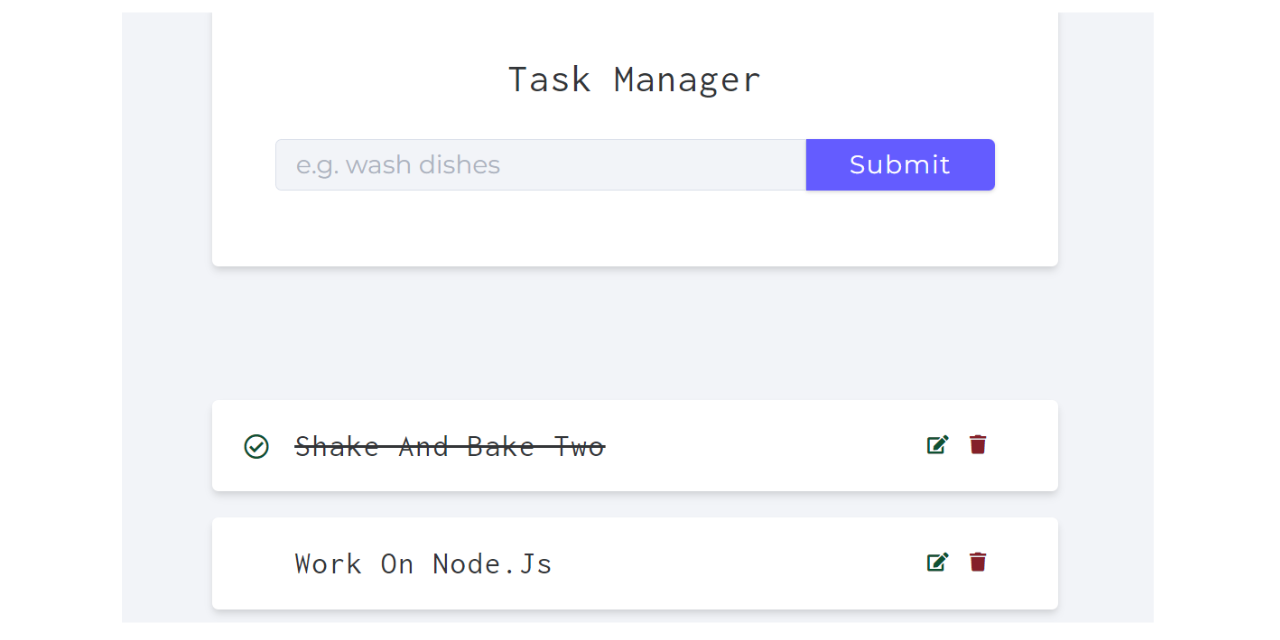Focus the e.g. wash dishes text box
The image size is (1280, 640).
pos(540,164)
